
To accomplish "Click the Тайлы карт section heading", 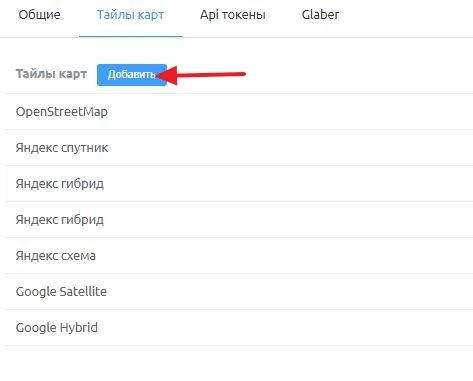I will click(51, 74).
